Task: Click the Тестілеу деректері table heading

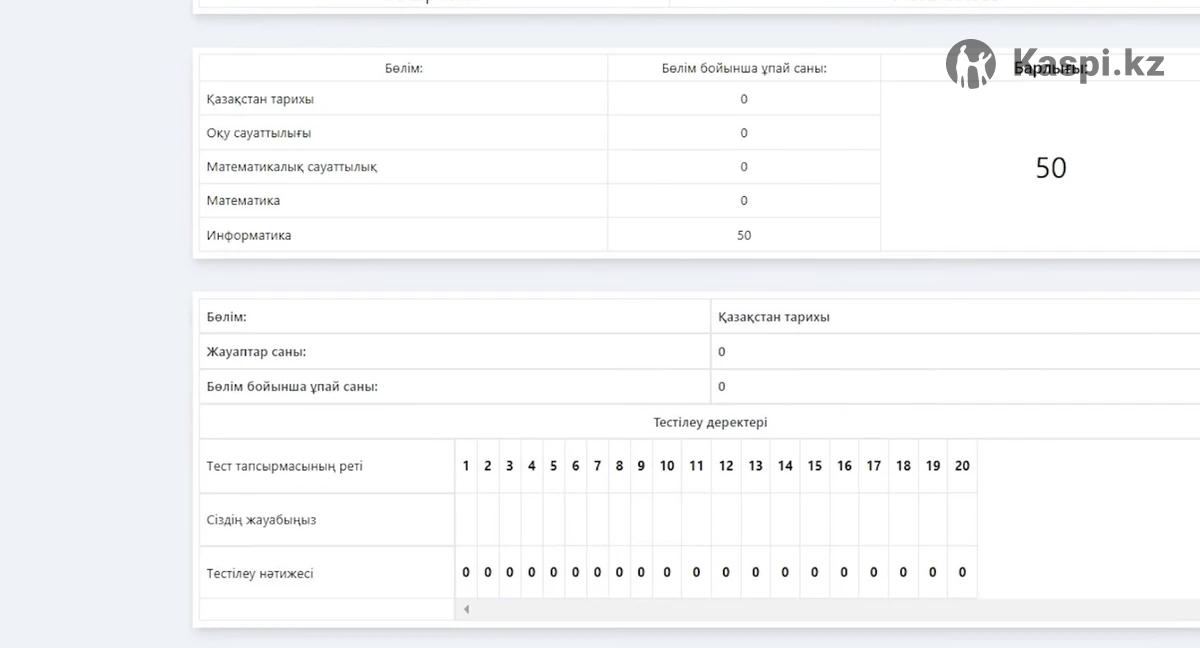Action: click(x=710, y=422)
